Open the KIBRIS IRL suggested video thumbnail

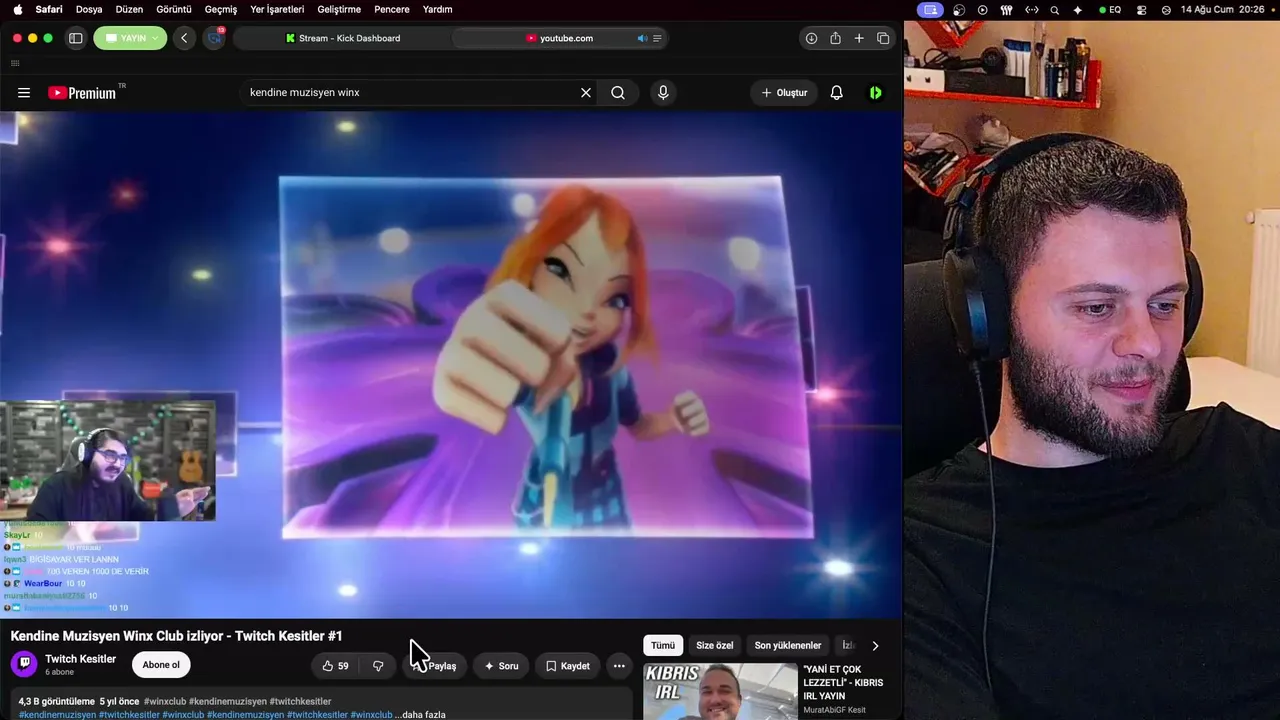[720, 691]
